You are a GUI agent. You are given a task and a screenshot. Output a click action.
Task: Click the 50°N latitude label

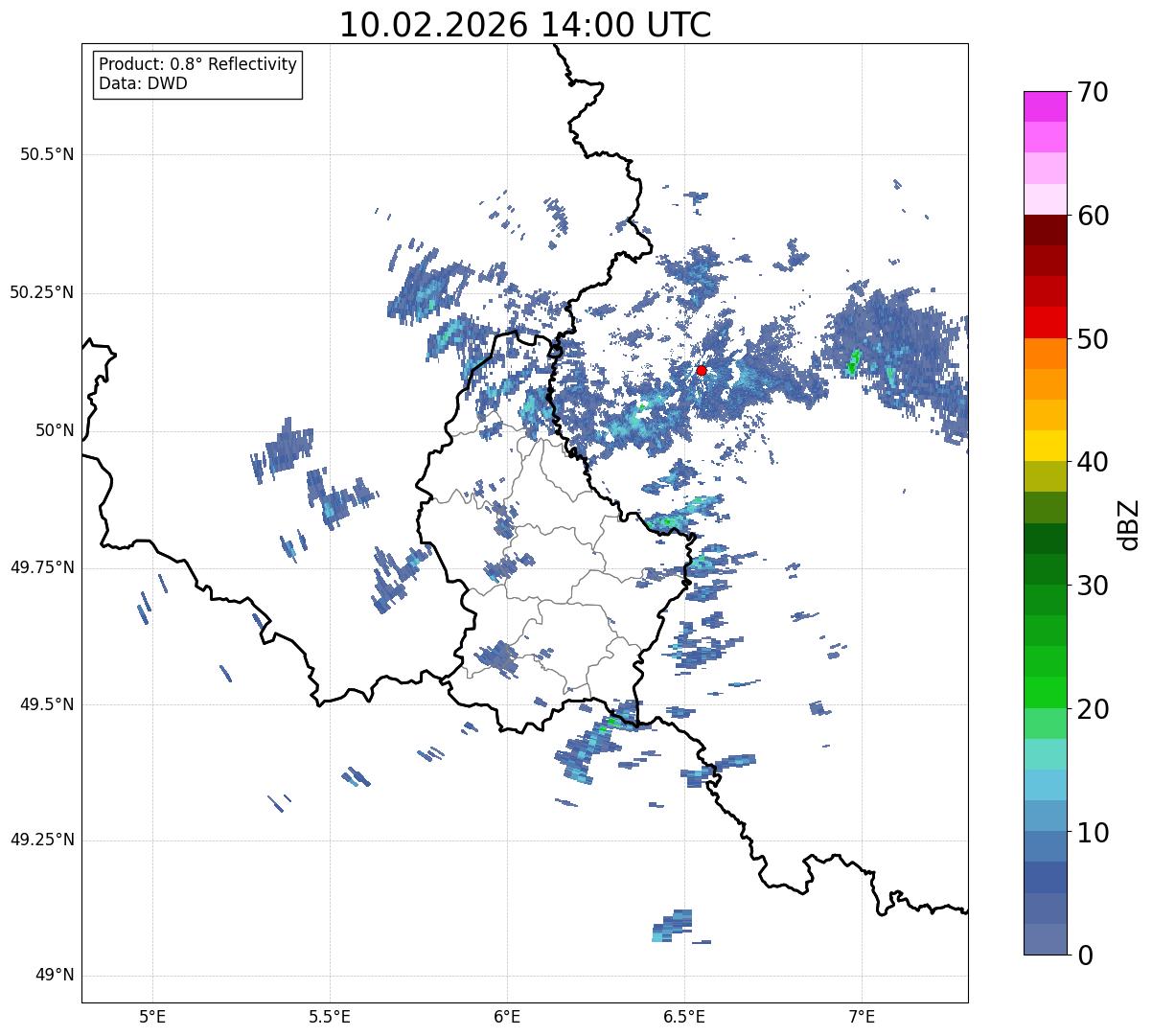click(x=55, y=430)
